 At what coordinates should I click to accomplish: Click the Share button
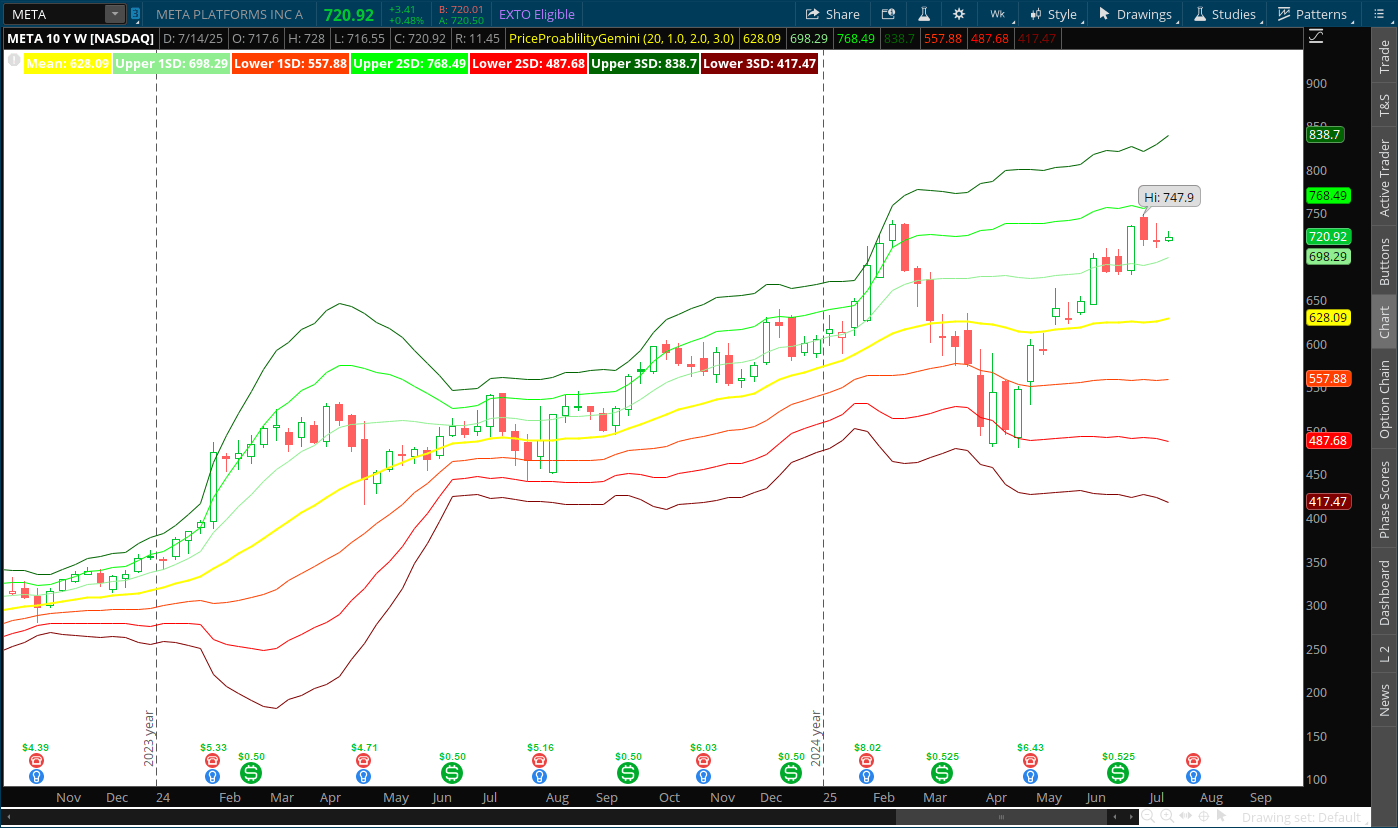833,14
